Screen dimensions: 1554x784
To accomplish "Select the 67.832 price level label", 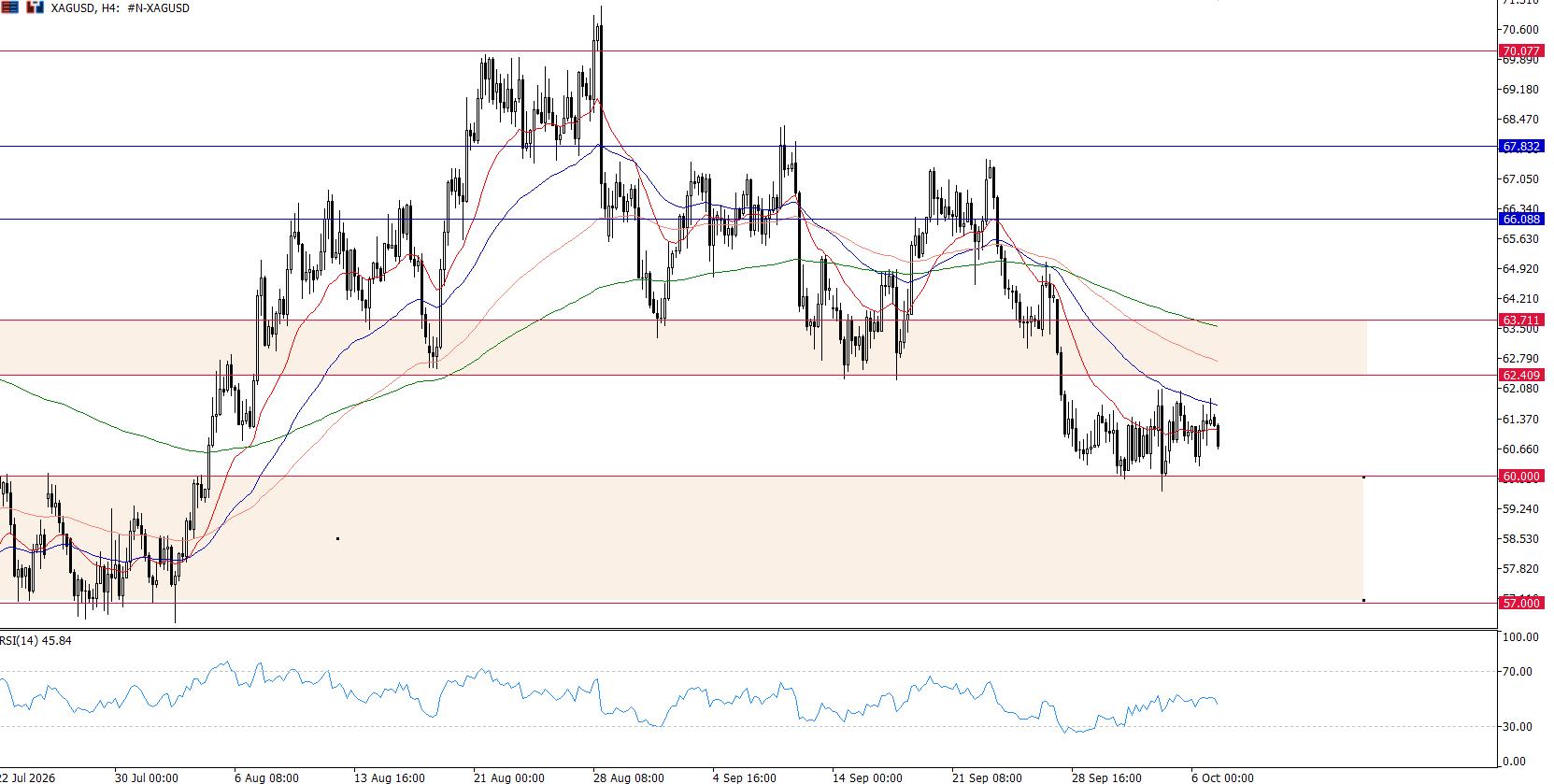I will [1520, 147].
